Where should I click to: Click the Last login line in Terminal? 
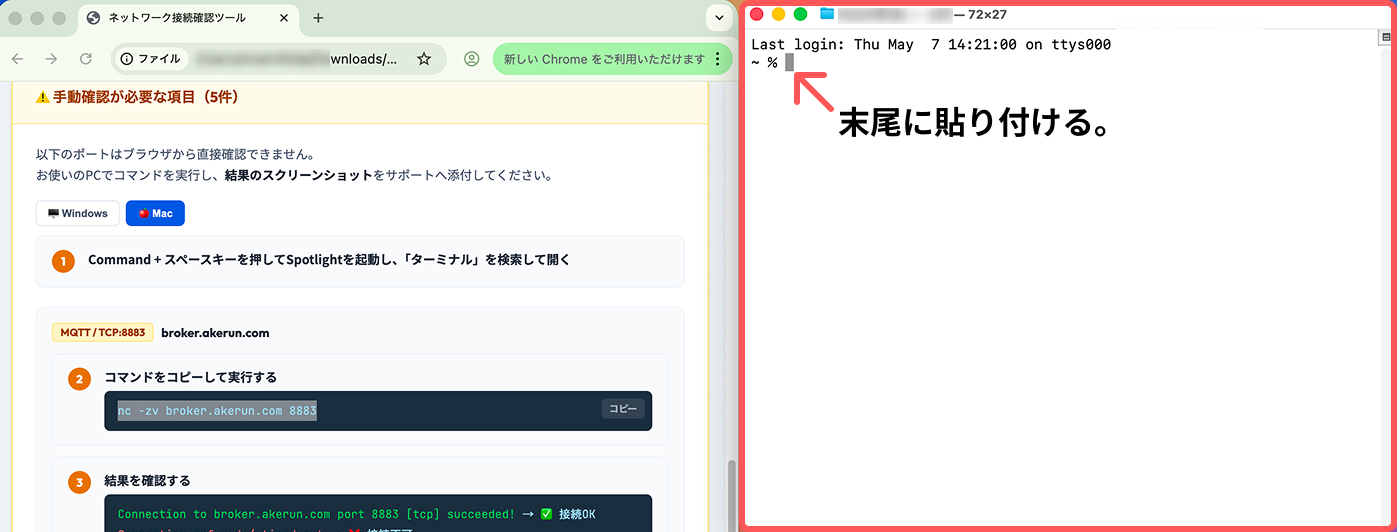[931, 45]
